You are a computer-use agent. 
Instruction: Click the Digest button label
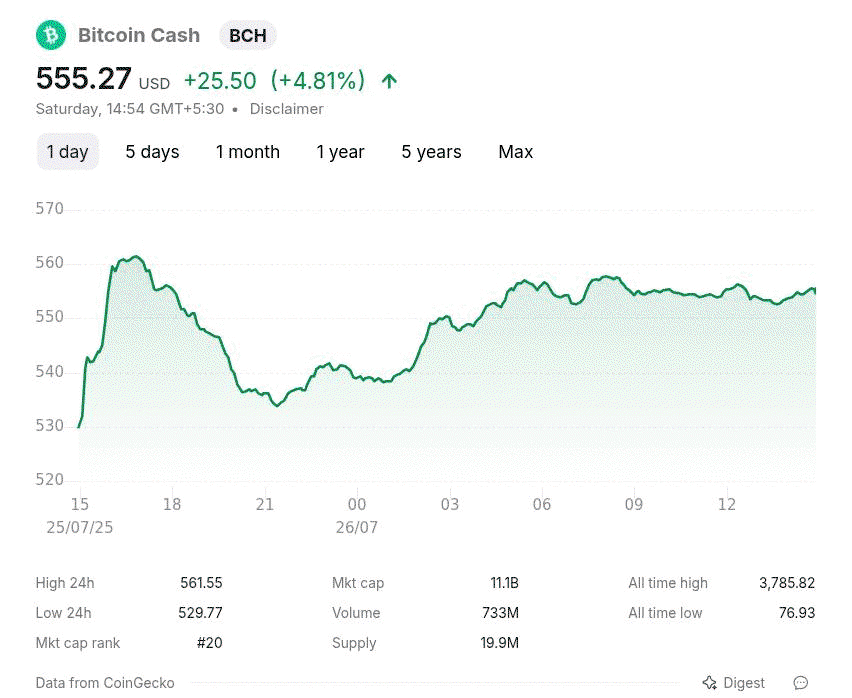[x=744, y=683]
